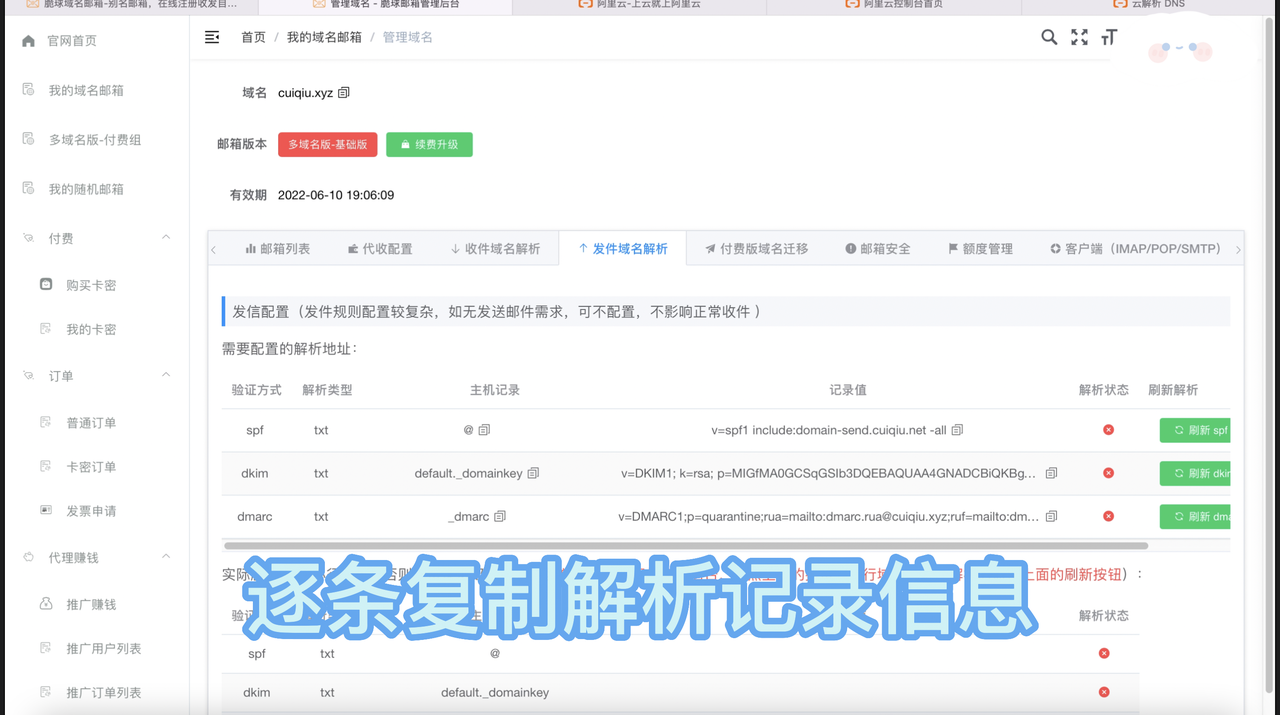Copy domain name cuiqiu.xyz icon
This screenshot has height=715, width=1280.
point(344,93)
